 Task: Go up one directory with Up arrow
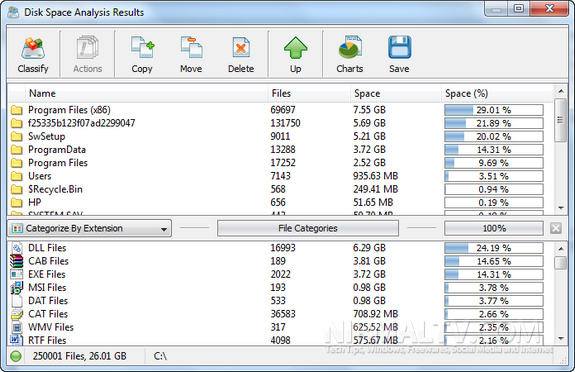point(296,48)
